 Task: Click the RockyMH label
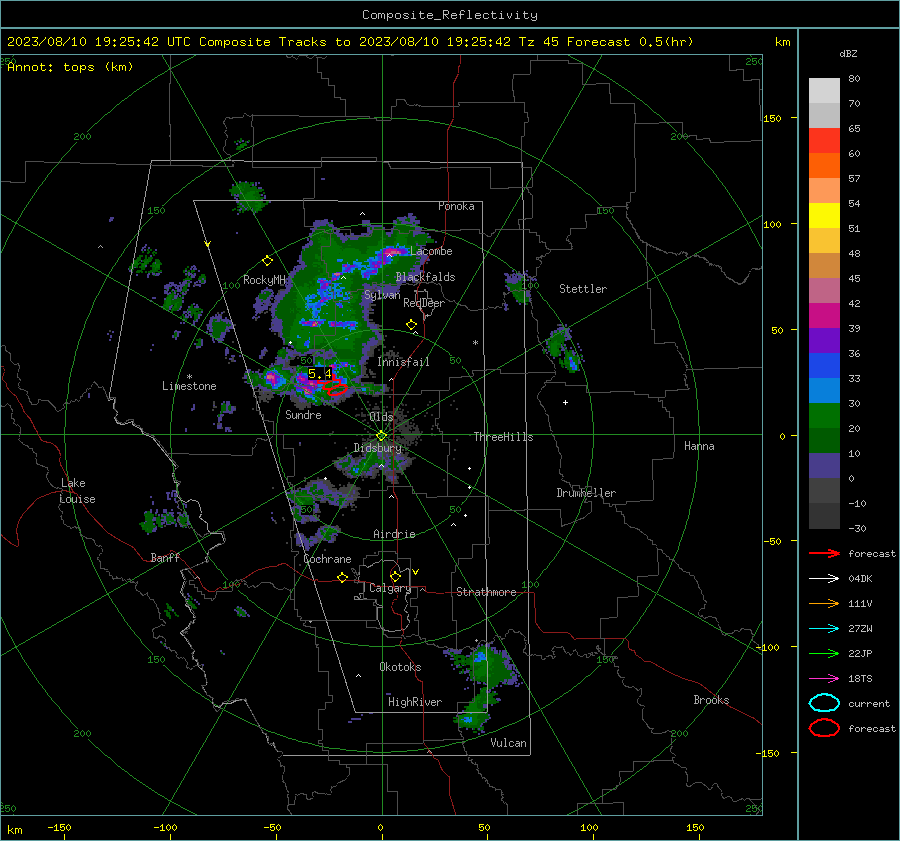click(264, 280)
